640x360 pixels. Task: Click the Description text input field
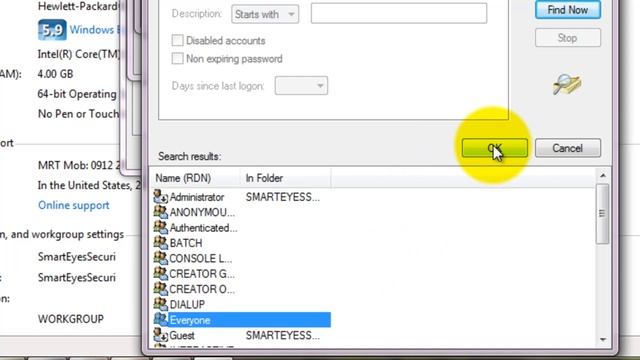pyautogui.click(x=399, y=13)
